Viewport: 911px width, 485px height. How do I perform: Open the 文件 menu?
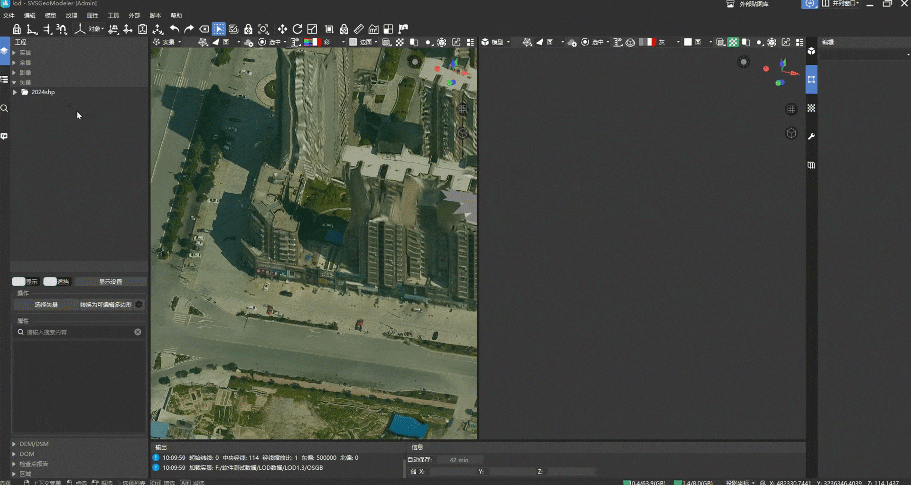pos(8,16)
